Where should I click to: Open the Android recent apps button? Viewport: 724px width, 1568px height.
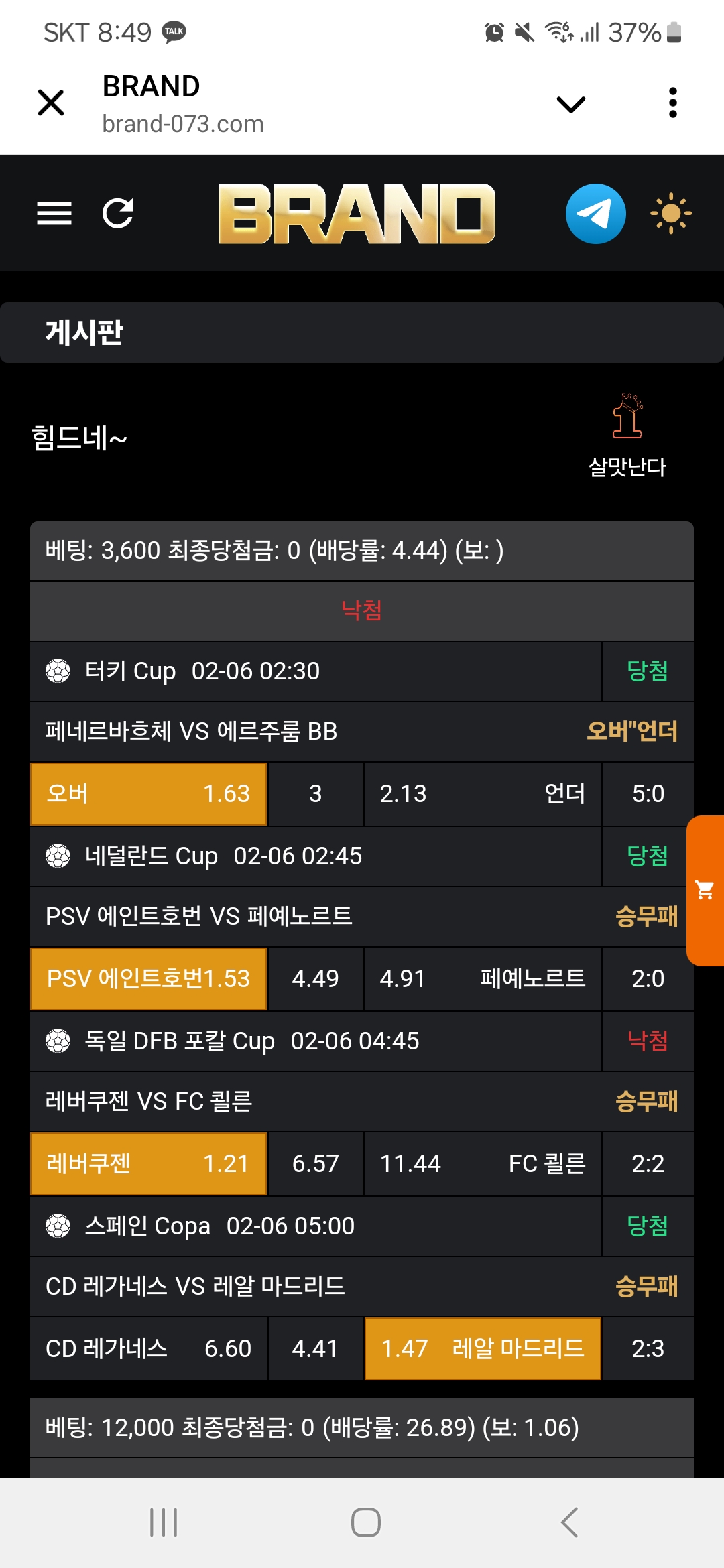click(x=164, y=1522)
